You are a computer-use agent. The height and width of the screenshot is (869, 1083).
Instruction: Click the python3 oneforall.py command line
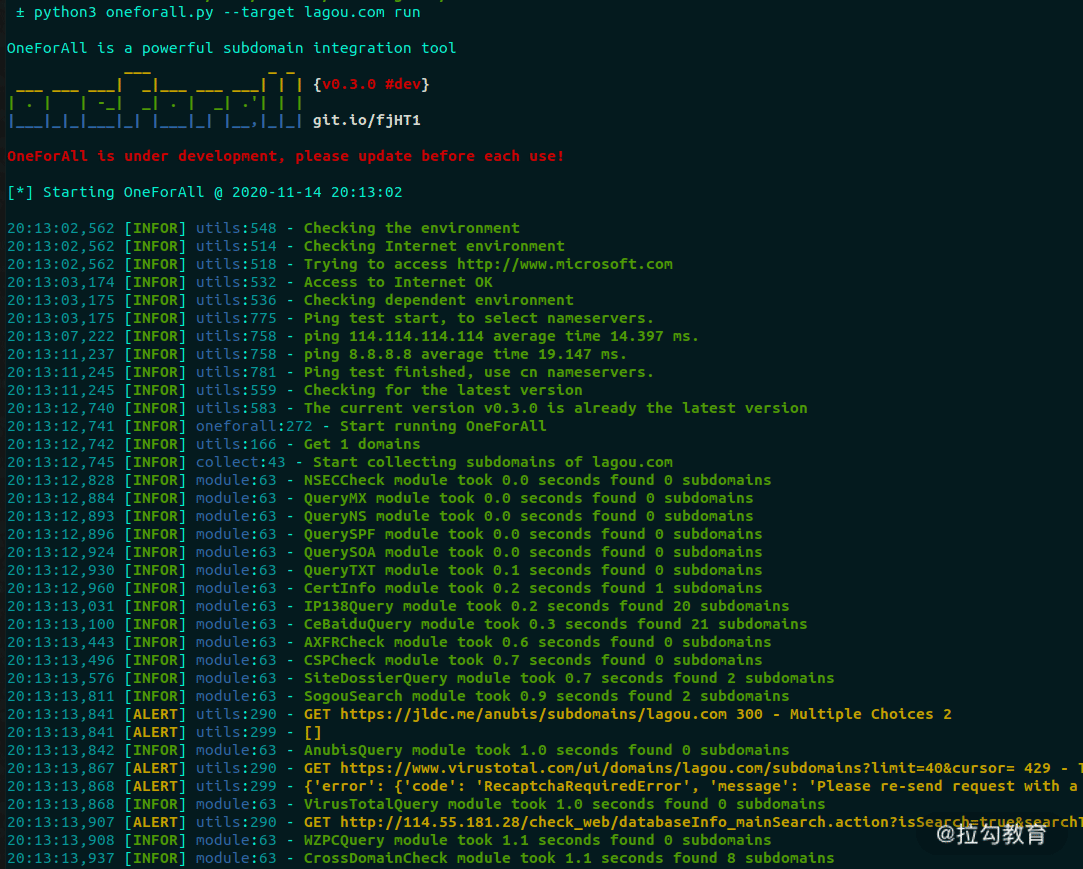pos(218,12)
